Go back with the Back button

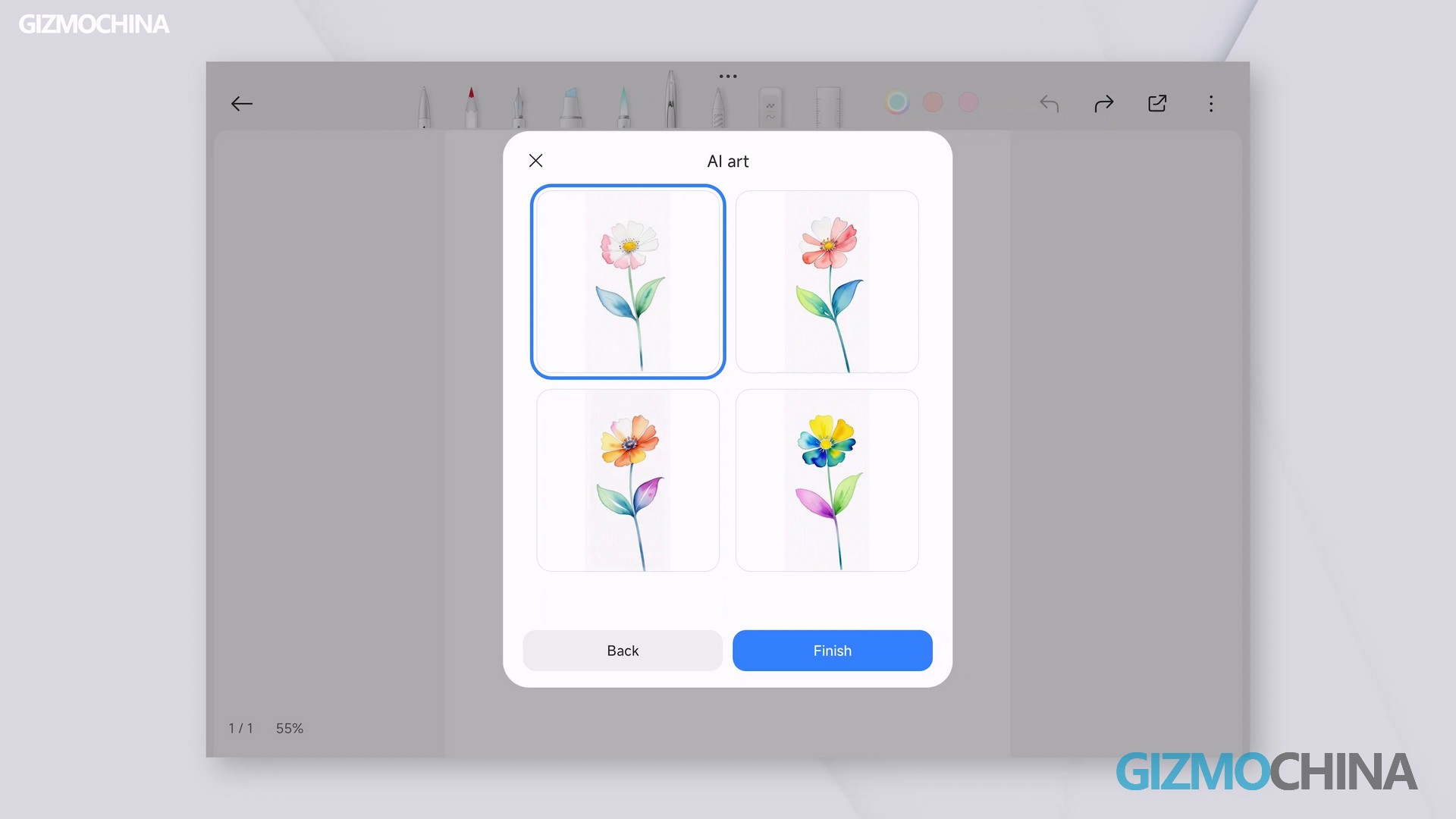click(x=623, y=651)
